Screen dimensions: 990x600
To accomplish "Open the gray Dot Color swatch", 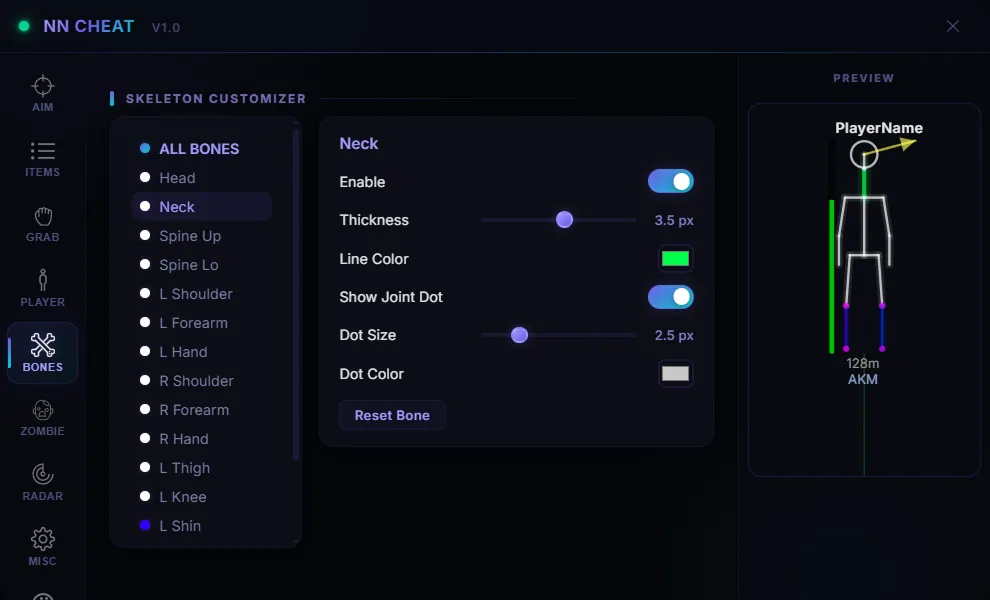I will [675, 373].
